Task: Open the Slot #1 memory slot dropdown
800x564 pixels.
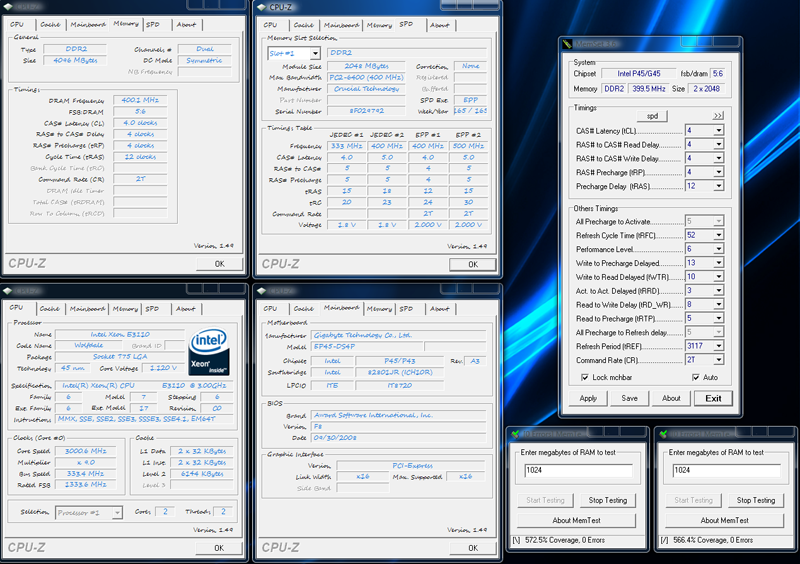Action: (x=315, y=53)
